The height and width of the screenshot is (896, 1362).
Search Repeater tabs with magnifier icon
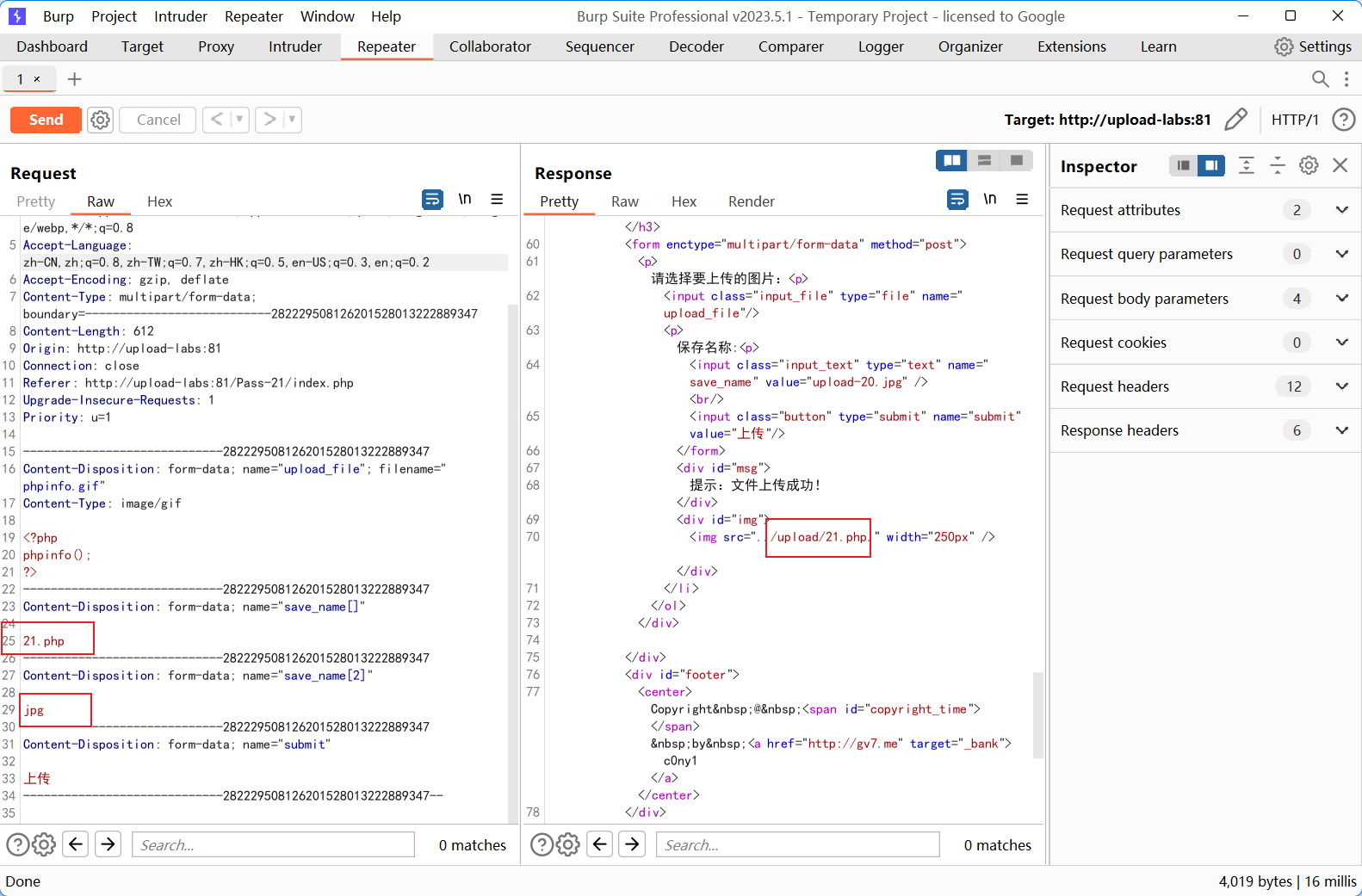click(x=1320, y=79)
